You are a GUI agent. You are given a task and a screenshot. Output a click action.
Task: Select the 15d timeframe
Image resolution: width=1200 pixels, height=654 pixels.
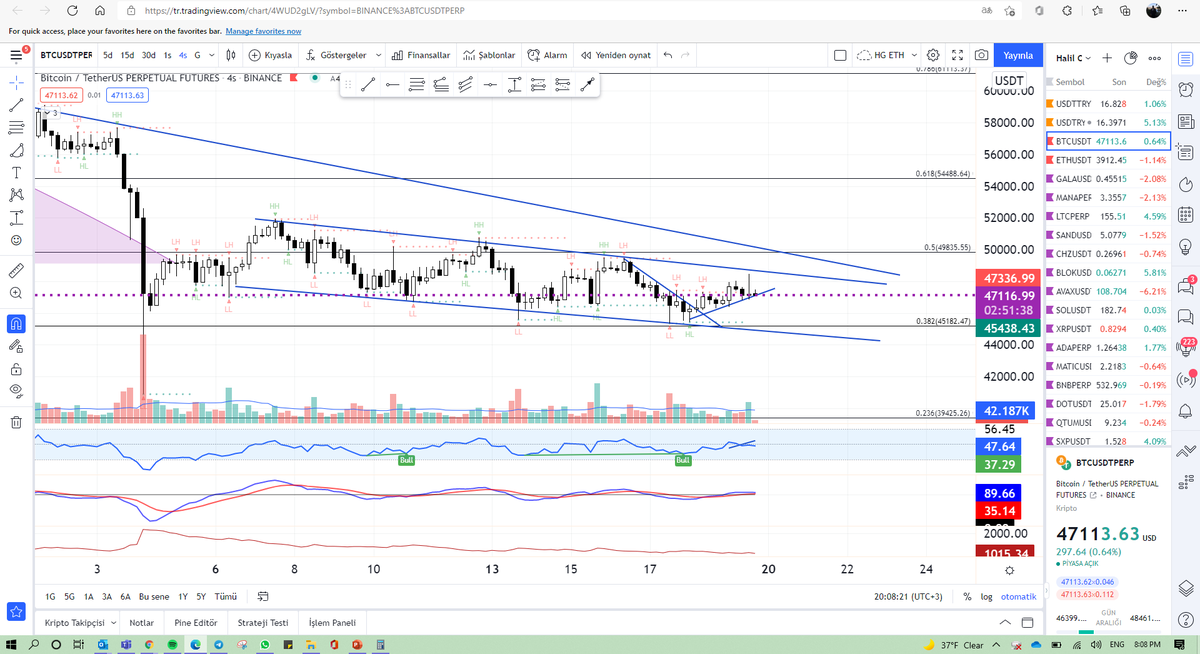(x=127, y=55)
